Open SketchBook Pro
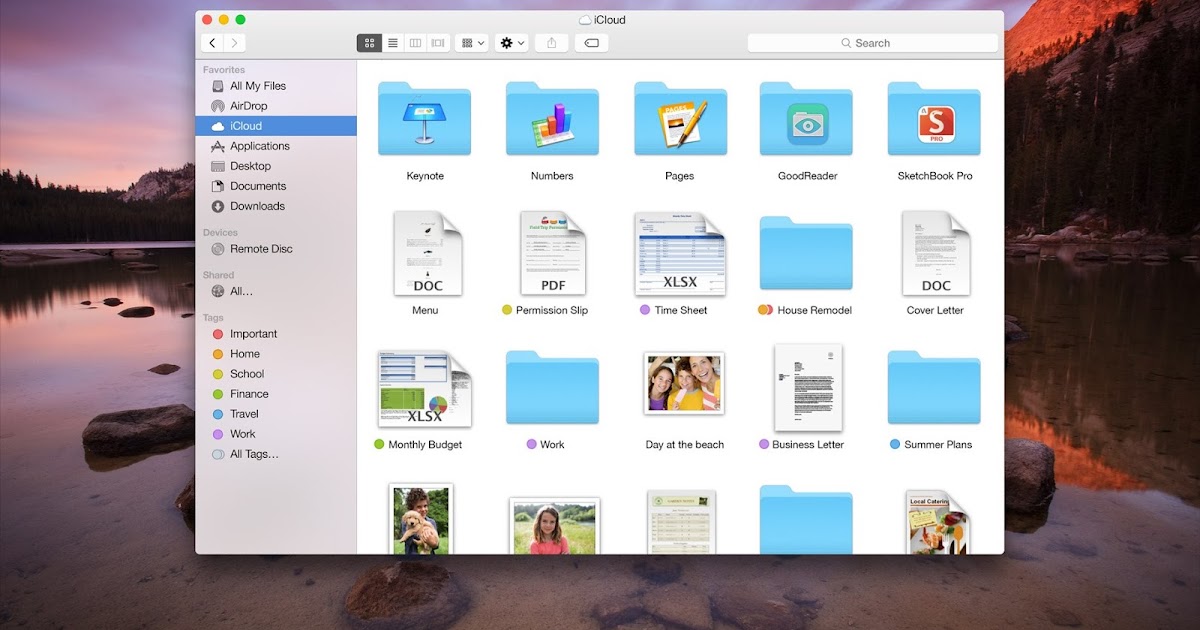Image resolution: width=1200 pixels, height=630 pixels. tap(934, 119)
